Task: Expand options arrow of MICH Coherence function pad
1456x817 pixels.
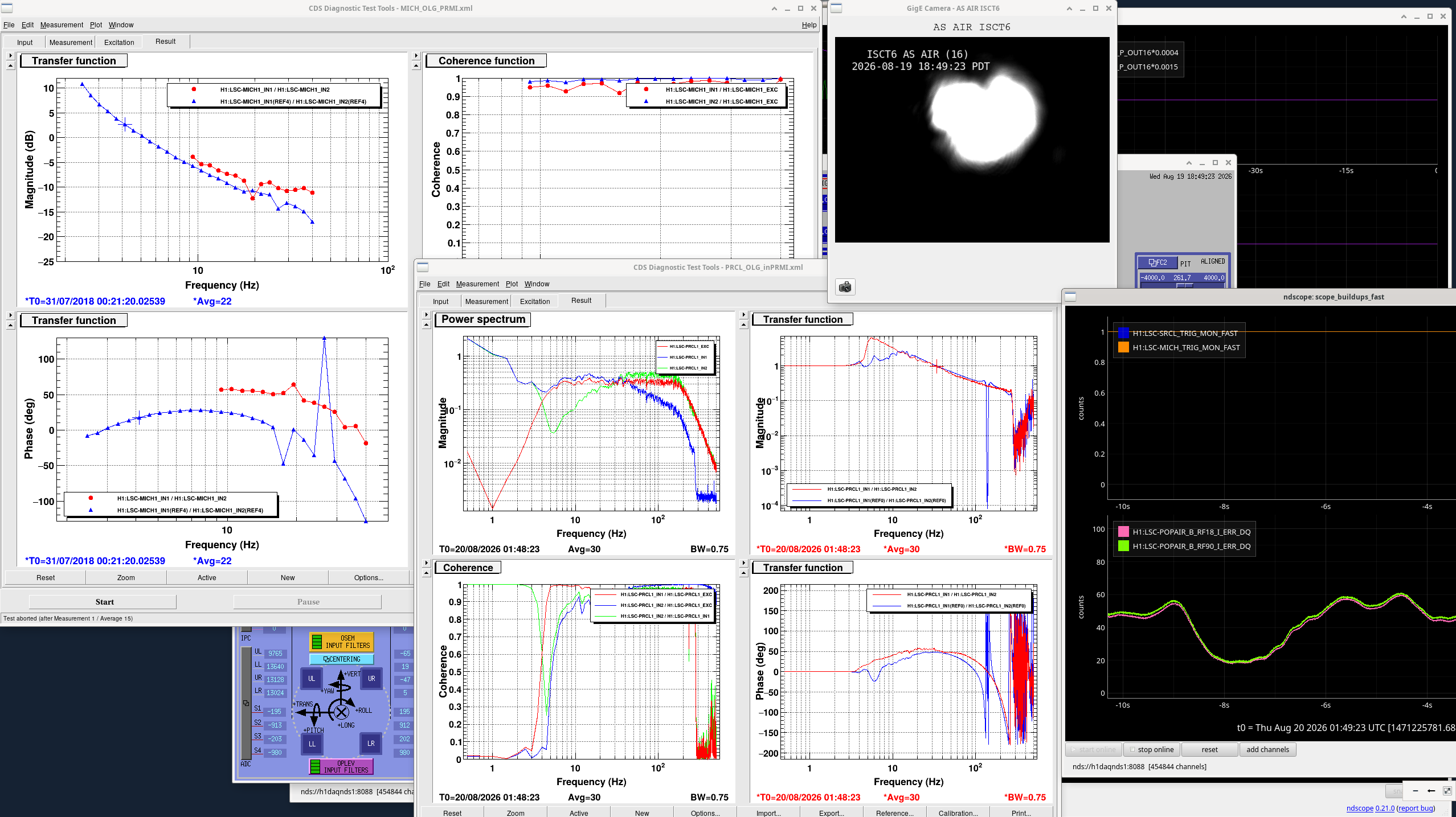Action: [416, 56]
